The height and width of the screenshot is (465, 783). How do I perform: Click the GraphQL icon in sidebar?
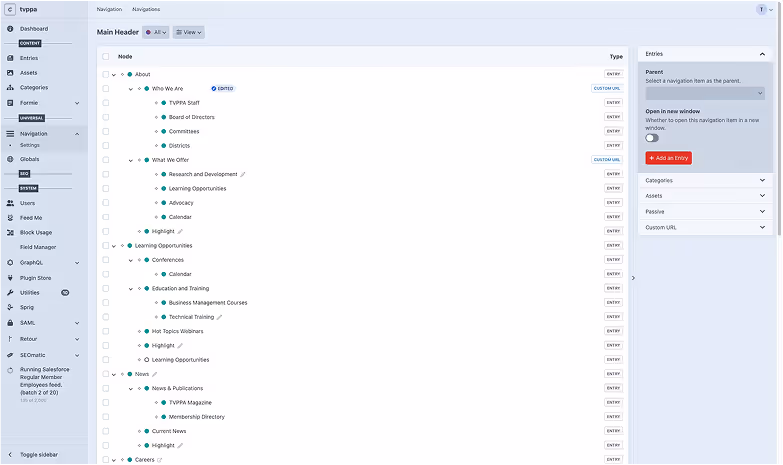pyautogui.click(x=10, y=263)
